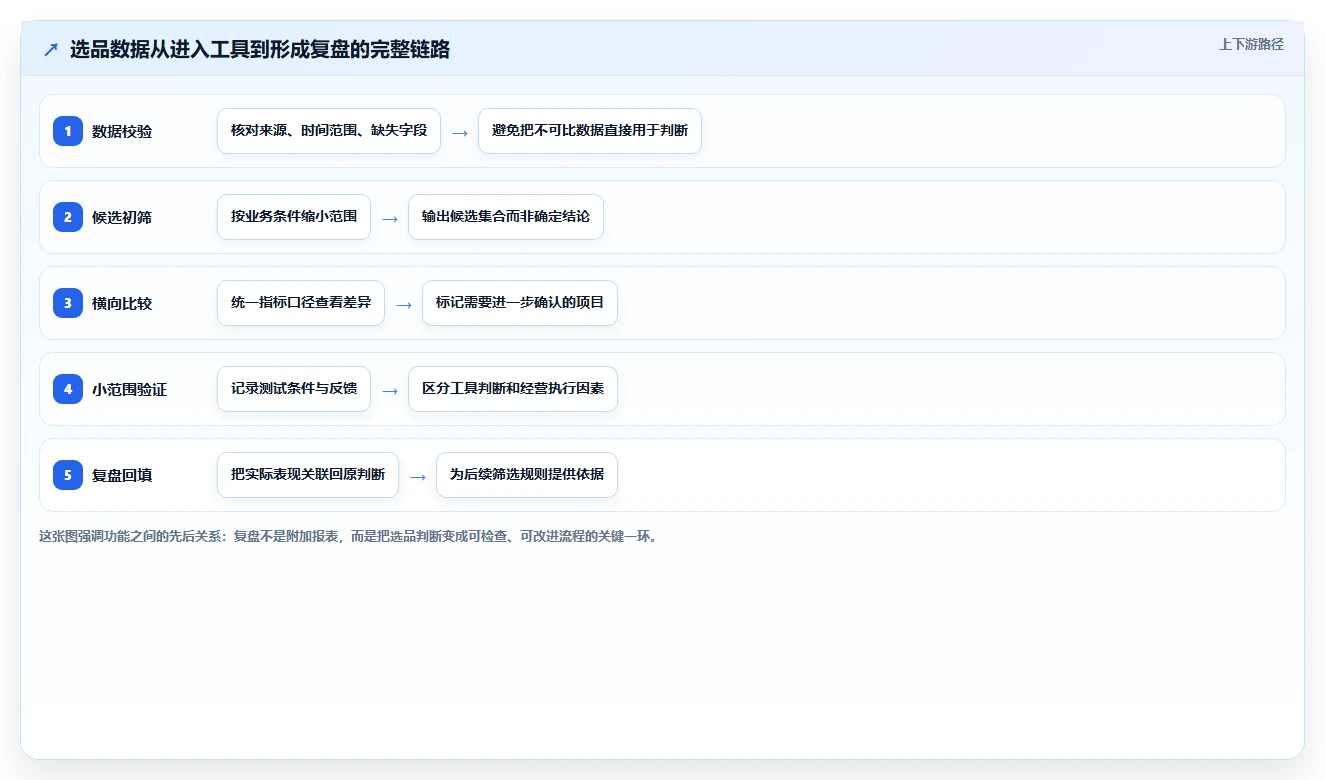Click the 上下游路径 label in the header

click(x=1251, y=44)
